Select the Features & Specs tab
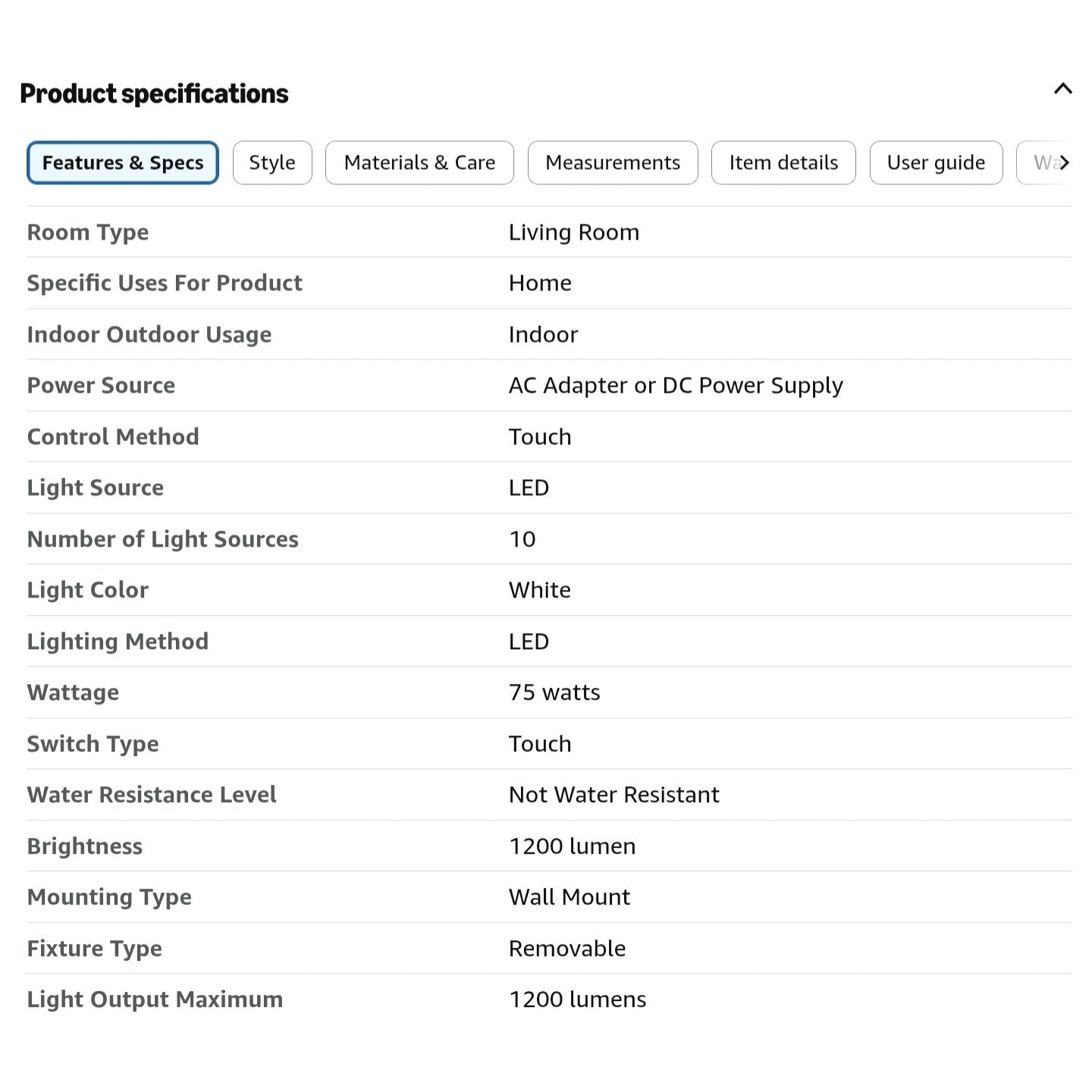Screen dimensions: 1092x1092 point(123,162)
